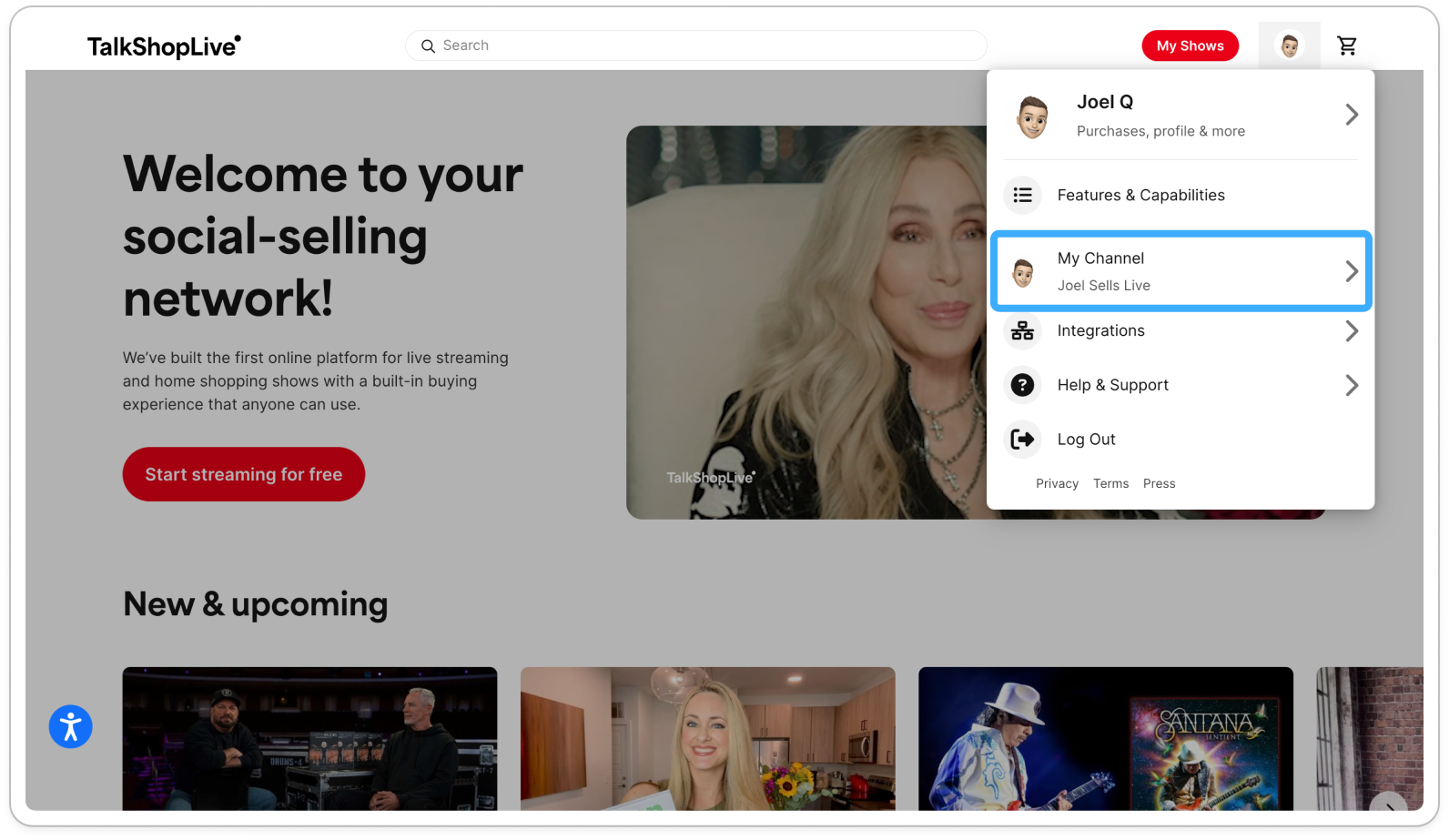This screenshot has height=840, width=1449.
Task: Open the two men drums show thumbnail
Action: pyautogui.click(x=309, y=739)
